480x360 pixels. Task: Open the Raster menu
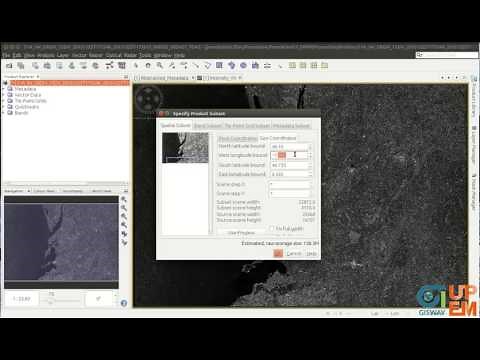point(96,55)
